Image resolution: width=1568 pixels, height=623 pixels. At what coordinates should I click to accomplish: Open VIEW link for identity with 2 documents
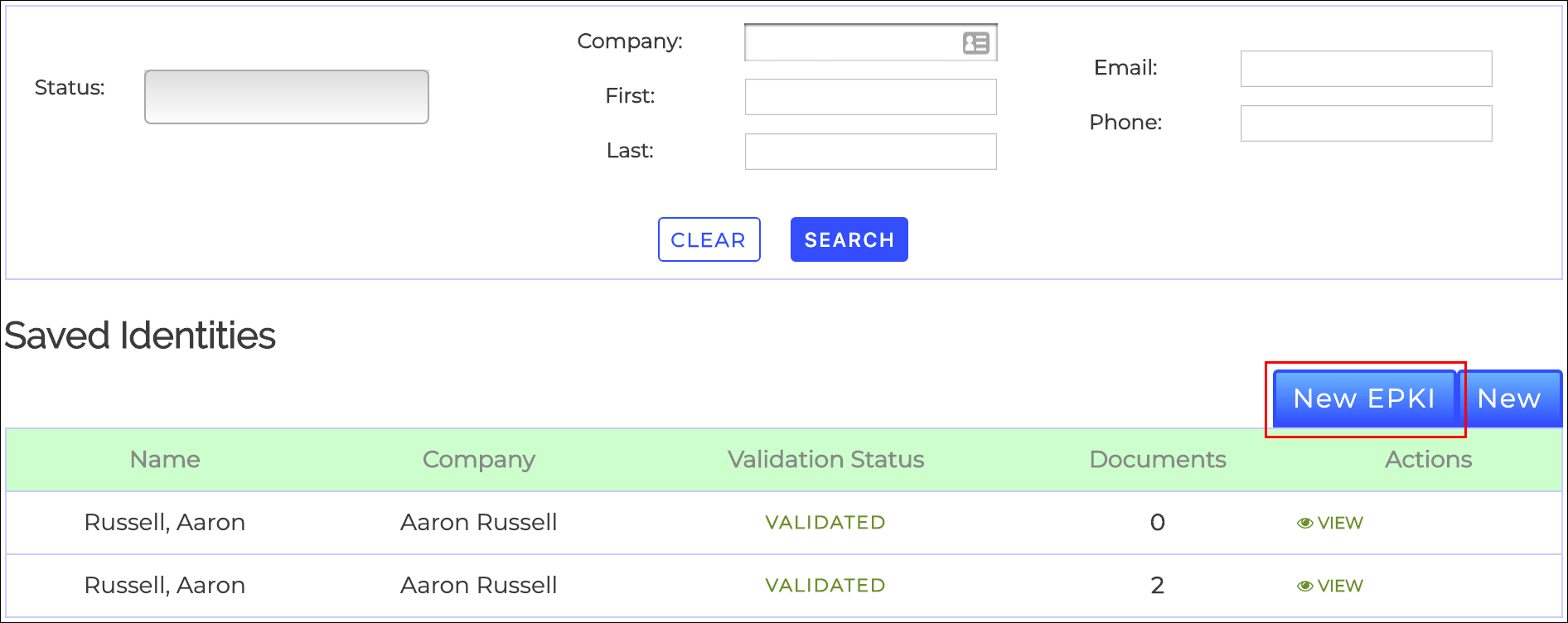click(1330, 586)
